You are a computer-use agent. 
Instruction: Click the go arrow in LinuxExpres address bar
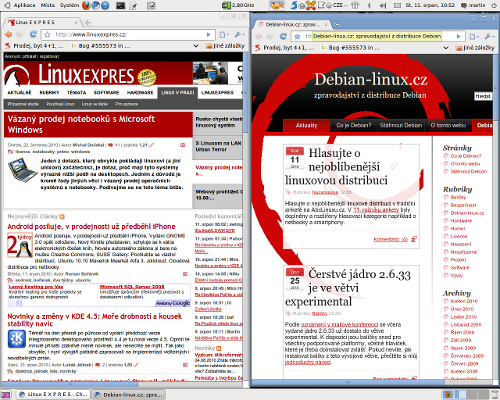pos(208,34)
